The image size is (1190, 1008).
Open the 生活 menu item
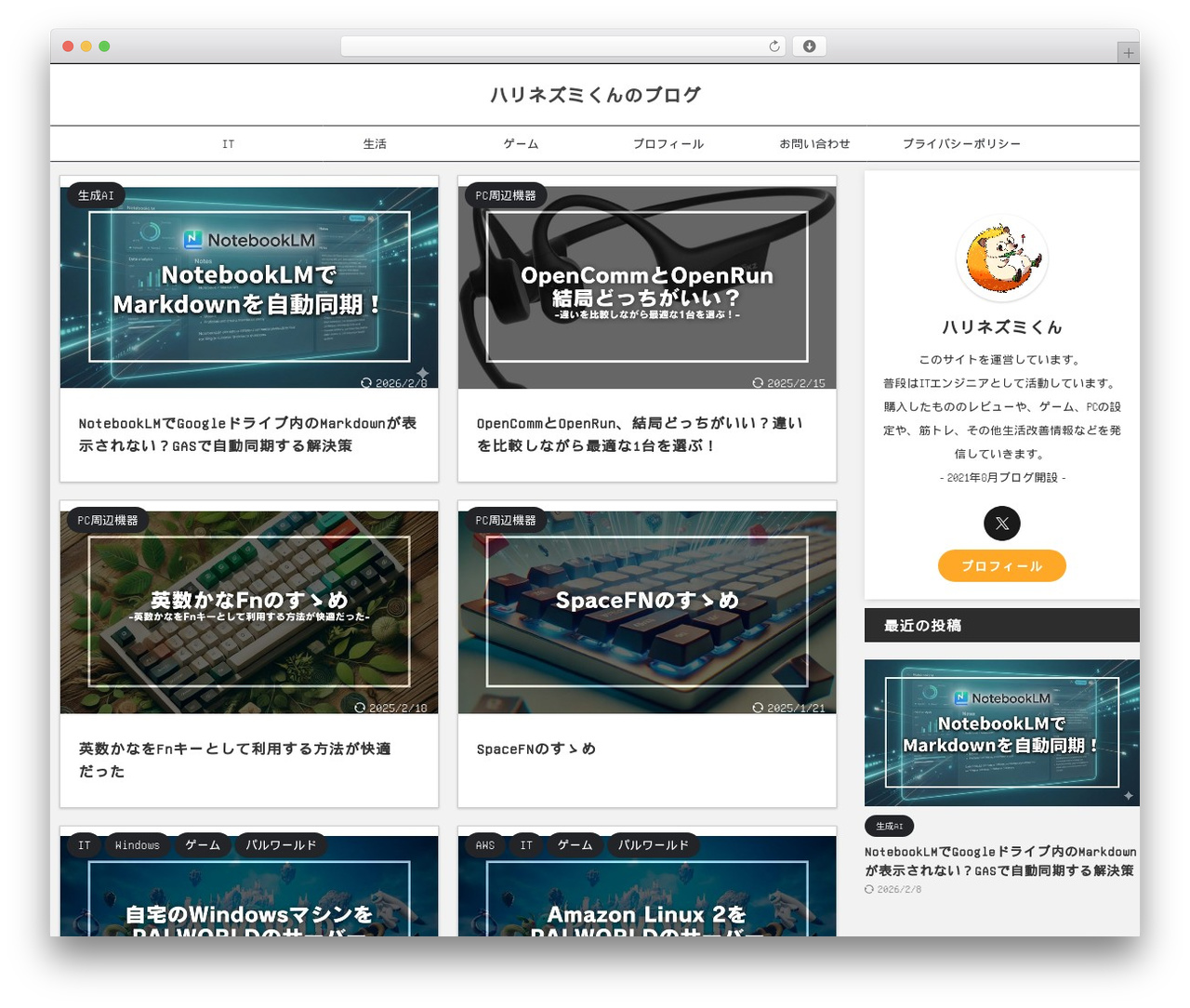[x=375, y=144]
